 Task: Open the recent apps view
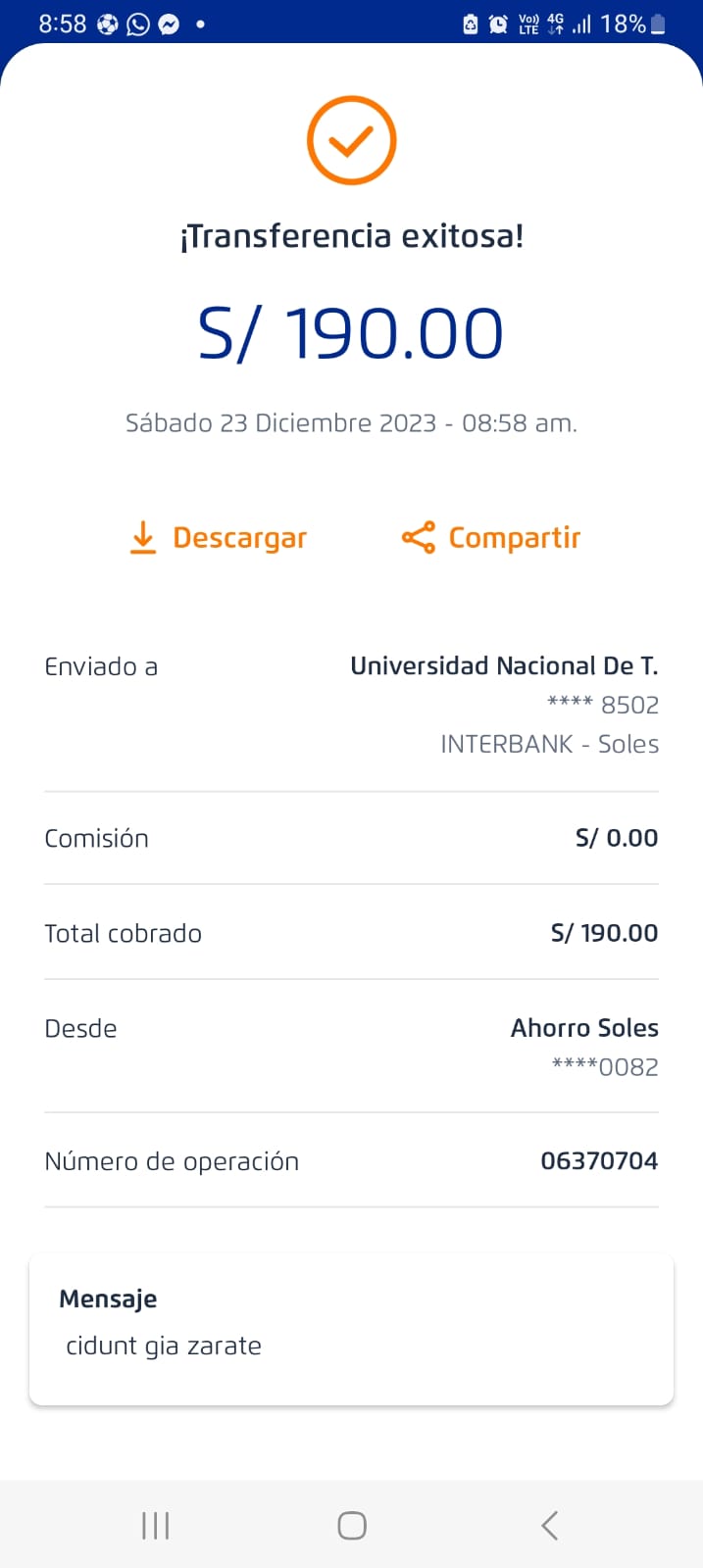click(155, 1525)
